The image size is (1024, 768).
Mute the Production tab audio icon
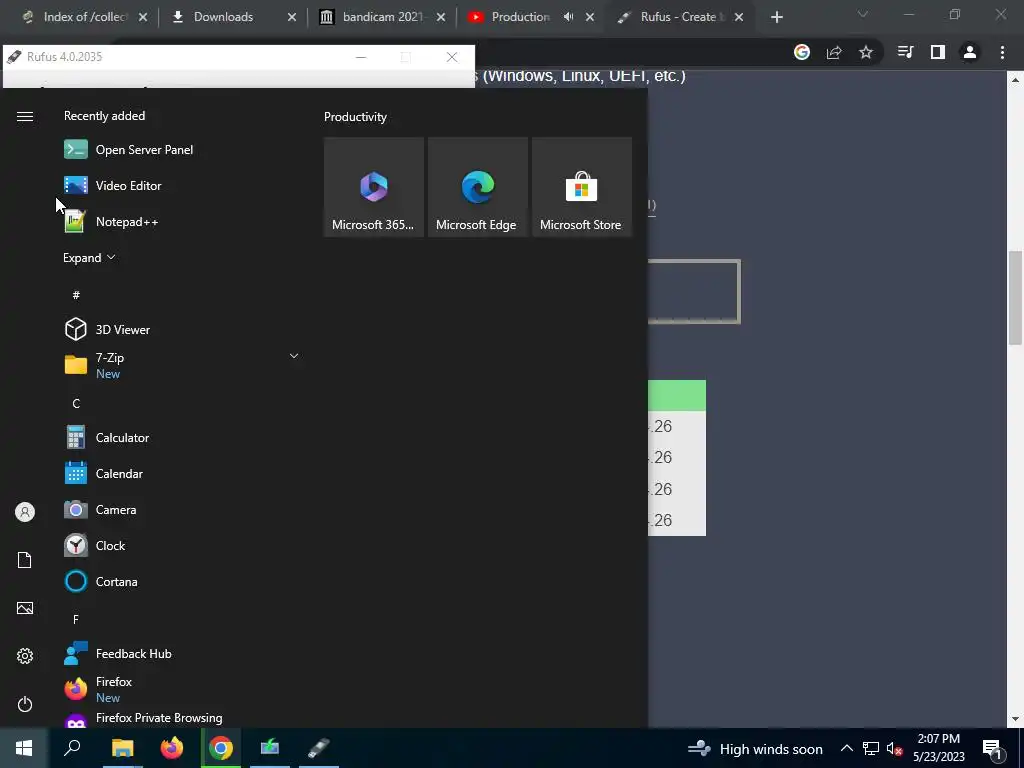coord(568,17)
